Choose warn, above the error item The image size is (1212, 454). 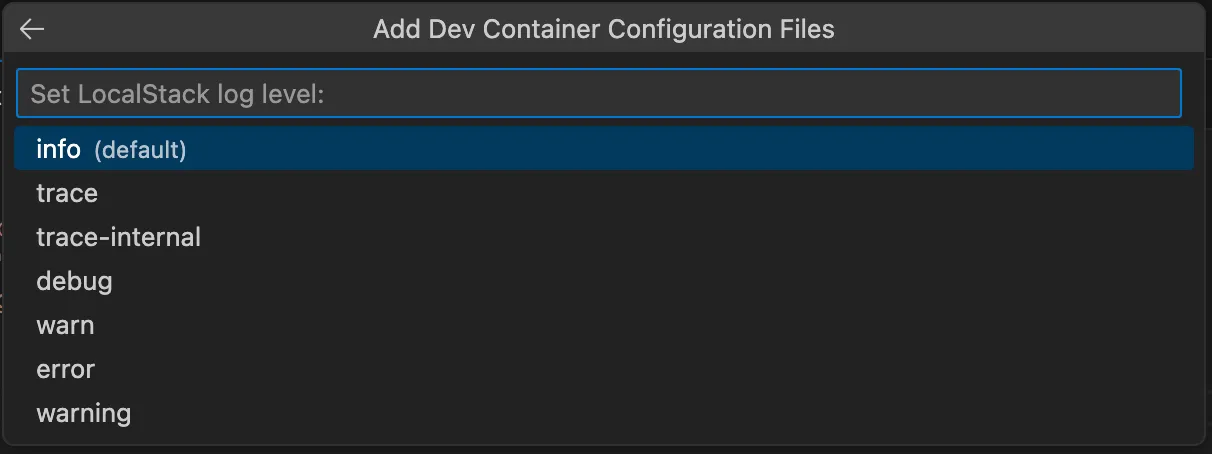65,325
